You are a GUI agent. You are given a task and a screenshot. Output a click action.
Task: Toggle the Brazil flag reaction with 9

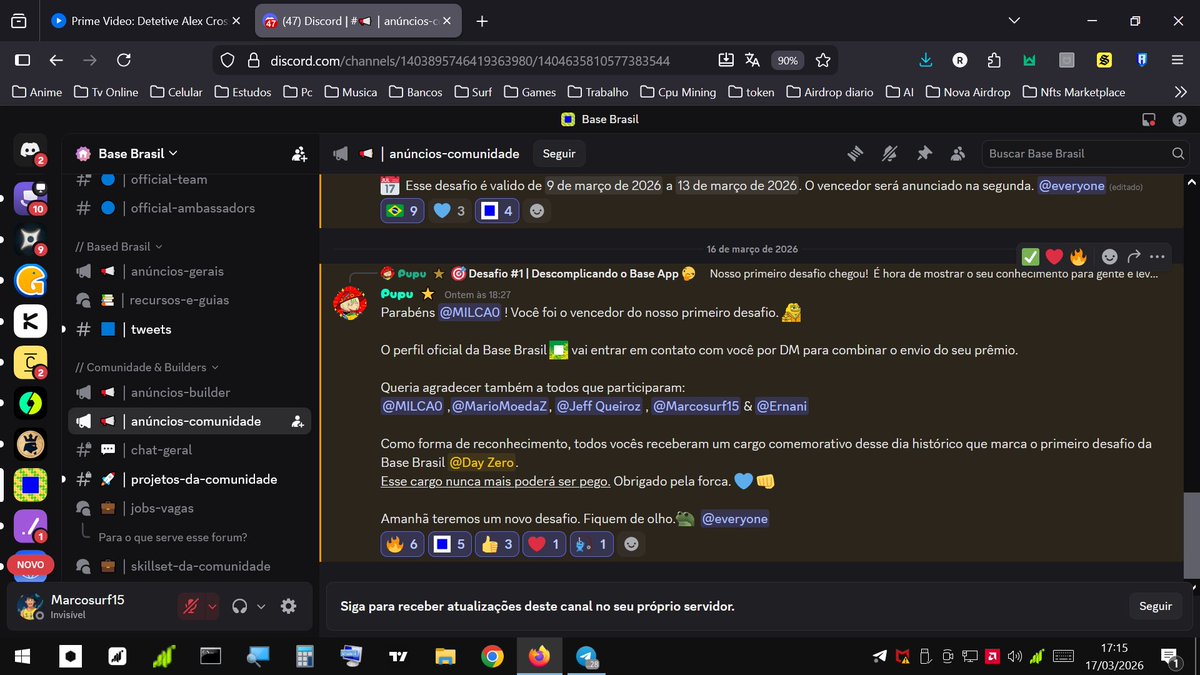click(x=402, y=211)
